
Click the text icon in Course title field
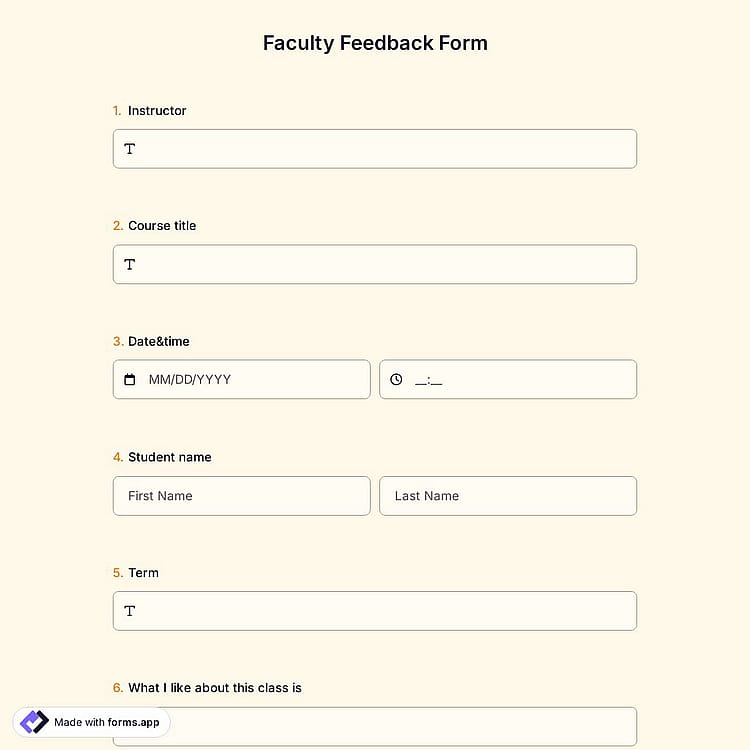coord(130,265)
